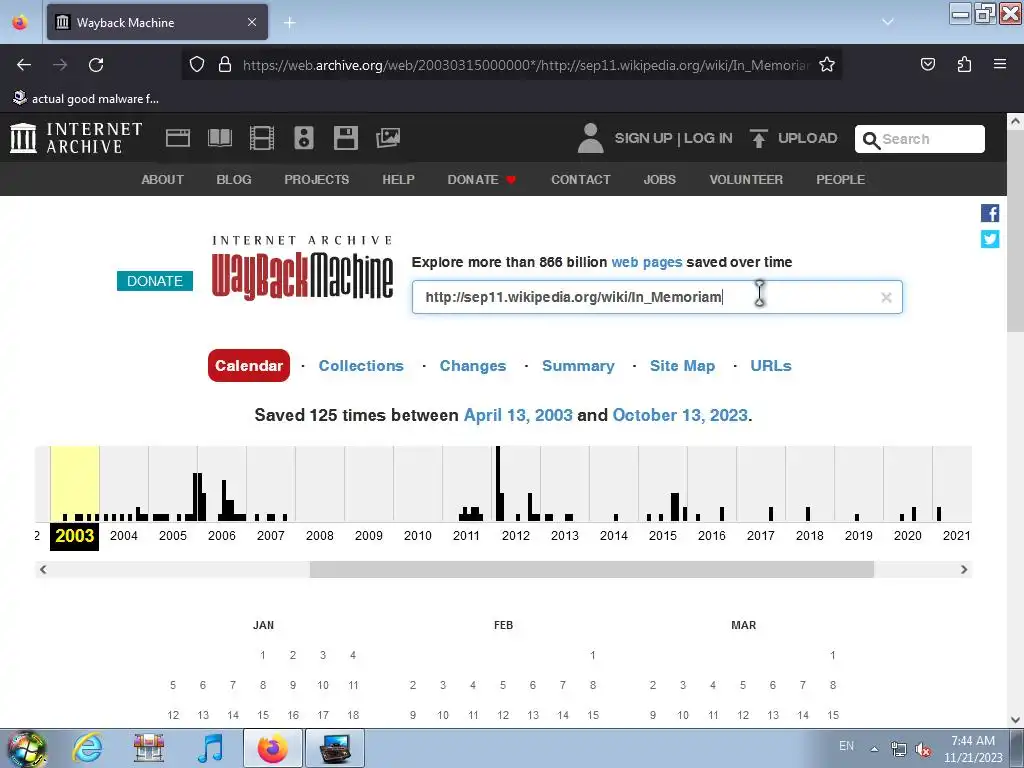
Task: Open PEOPLE in the archive nav
Action: point(840,180)
